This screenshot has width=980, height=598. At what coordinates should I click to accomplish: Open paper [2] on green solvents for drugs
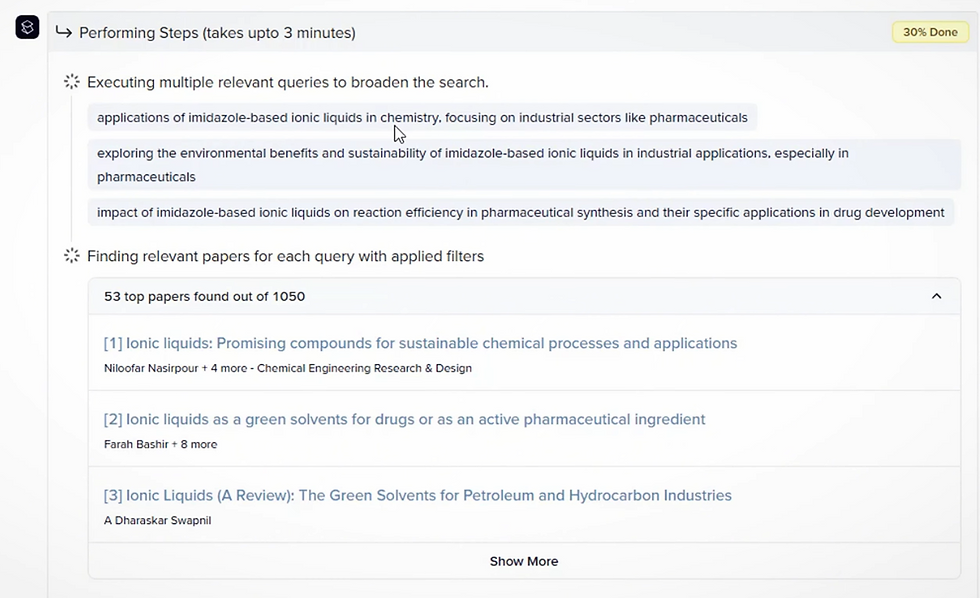(x=404, y=419)
